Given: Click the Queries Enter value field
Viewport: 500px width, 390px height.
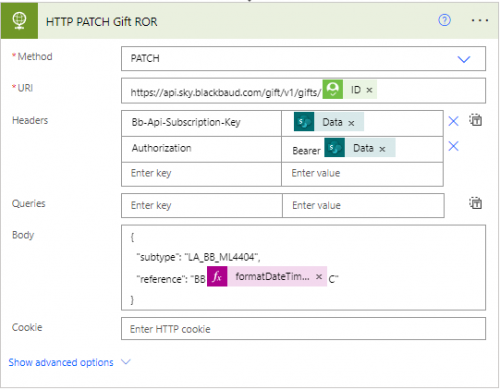Looking at the screenshot, I should click(363, 205).
